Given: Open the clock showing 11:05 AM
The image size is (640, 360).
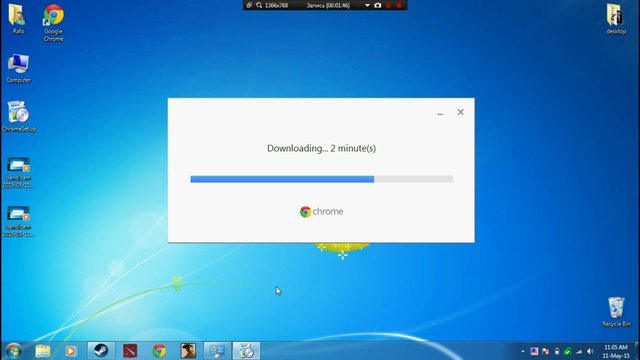Looking at the screenshot, I should click(616, 351).
